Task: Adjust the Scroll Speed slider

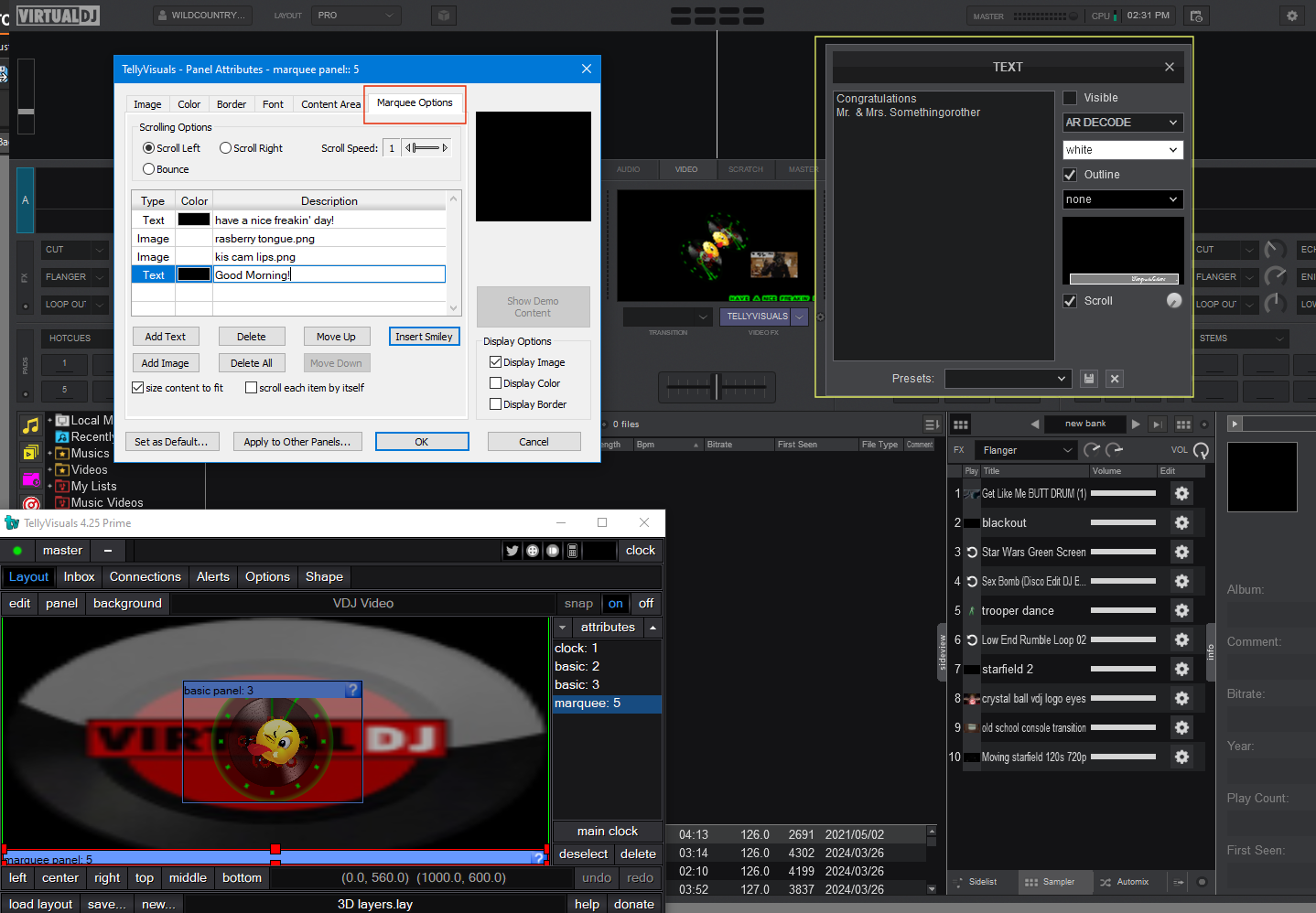Action: [426, 148]
